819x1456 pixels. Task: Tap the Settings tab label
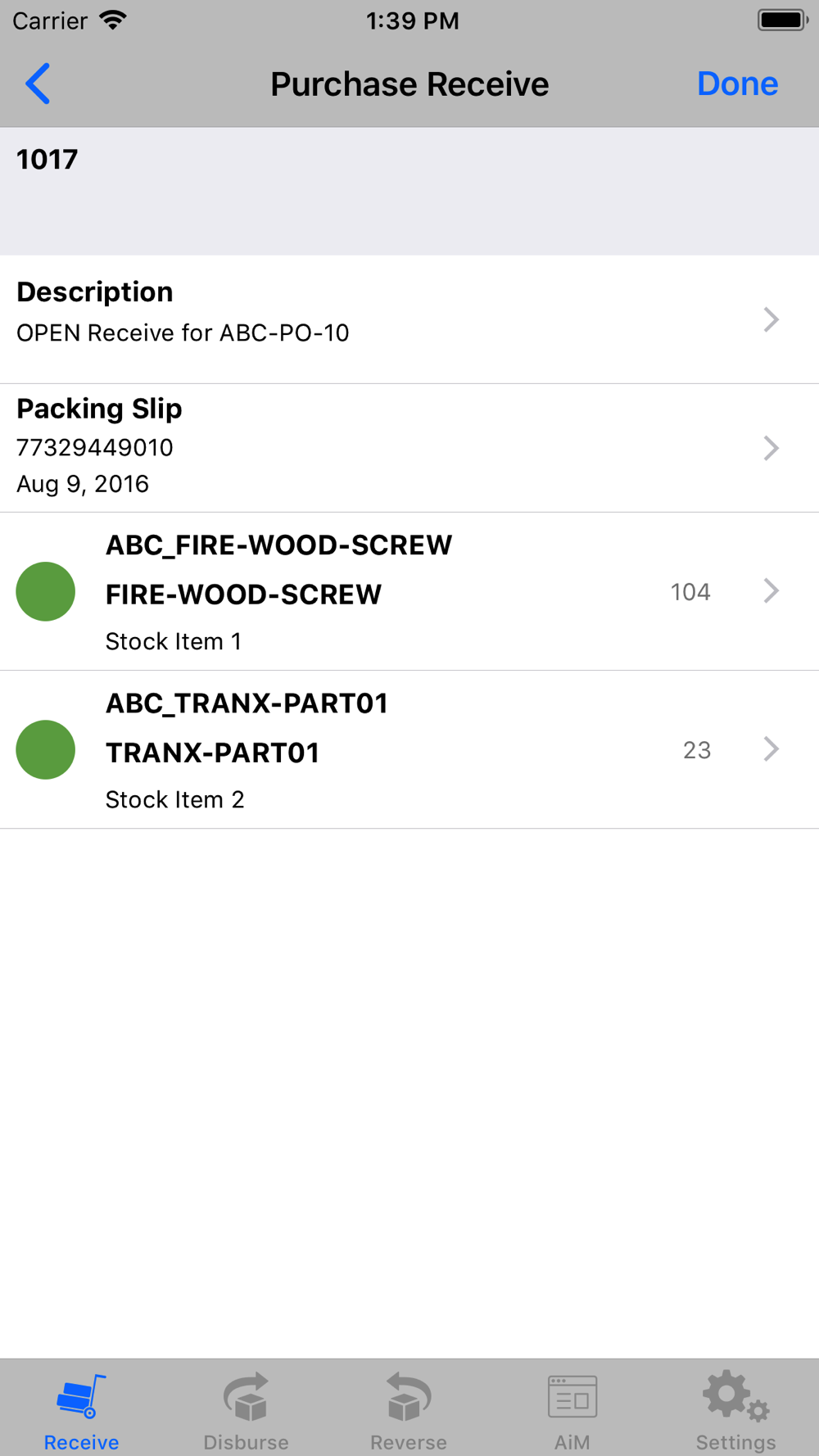[x=735, y=1442]
